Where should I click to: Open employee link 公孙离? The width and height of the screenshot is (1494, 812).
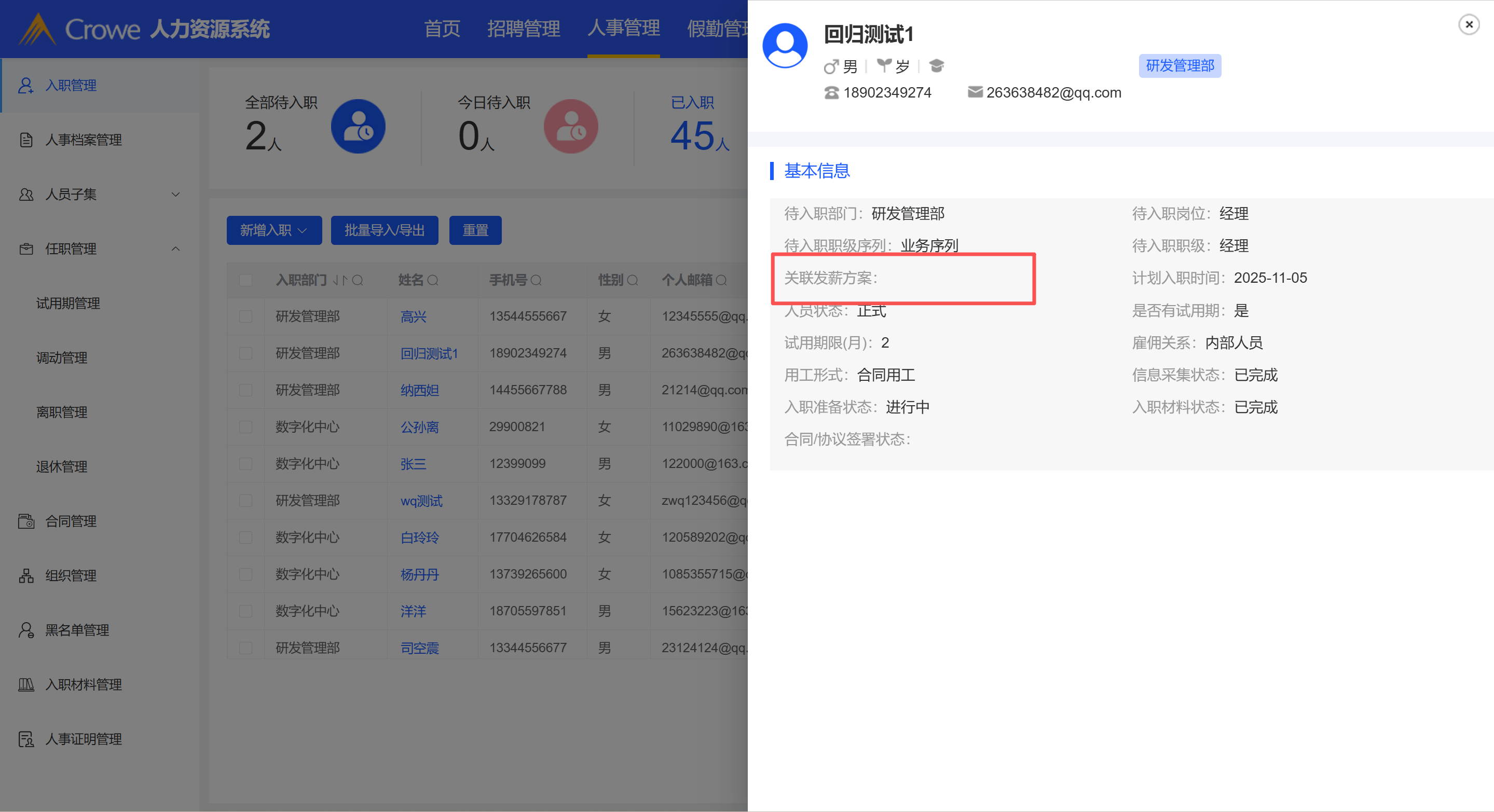(x=419, y=428)
